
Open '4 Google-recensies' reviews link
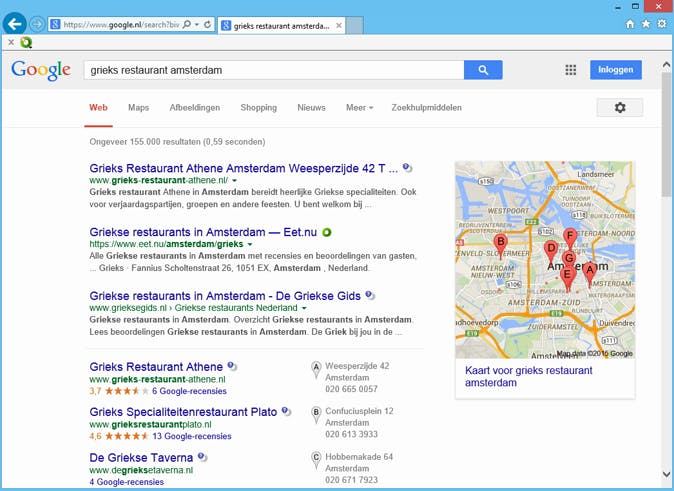(x=126, y=482)
